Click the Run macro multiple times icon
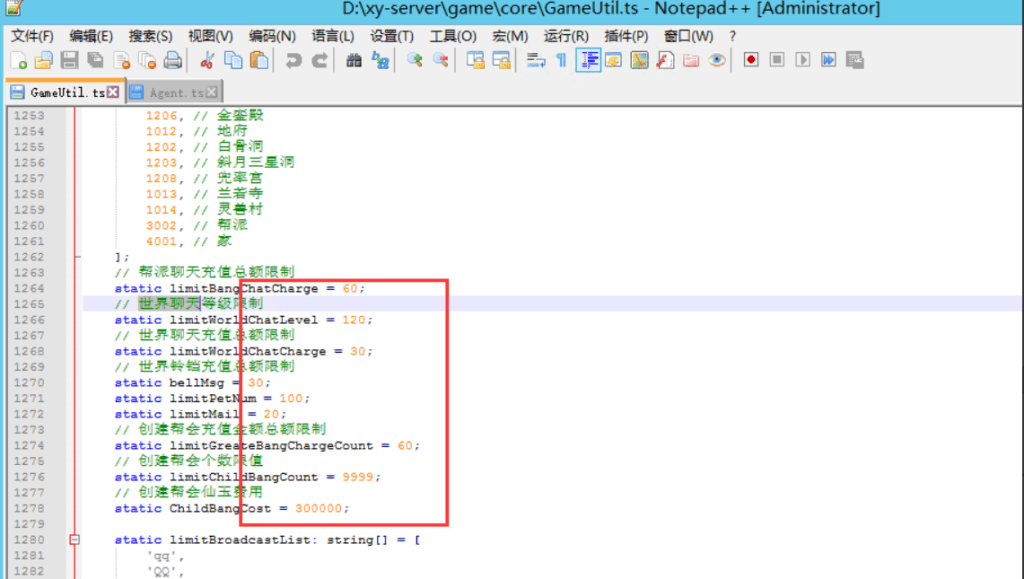1024x579 pixels. pos(829,60)
